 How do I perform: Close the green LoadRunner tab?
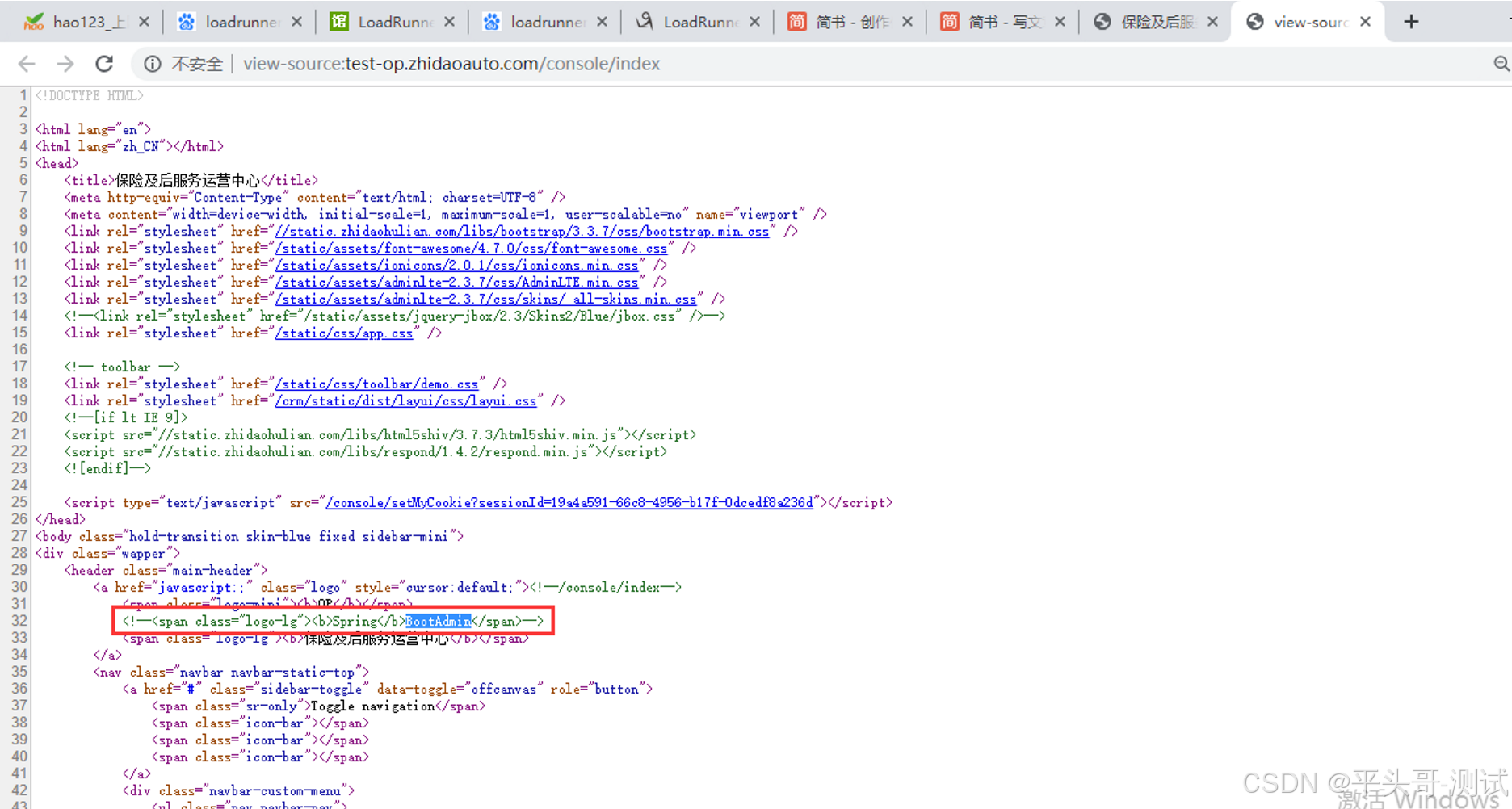449,22
